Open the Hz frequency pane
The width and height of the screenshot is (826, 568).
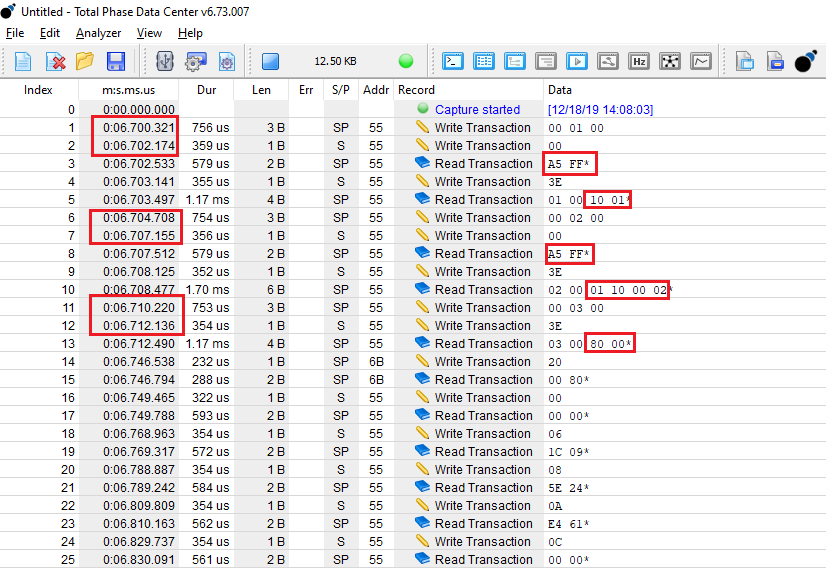pos(639,61)
